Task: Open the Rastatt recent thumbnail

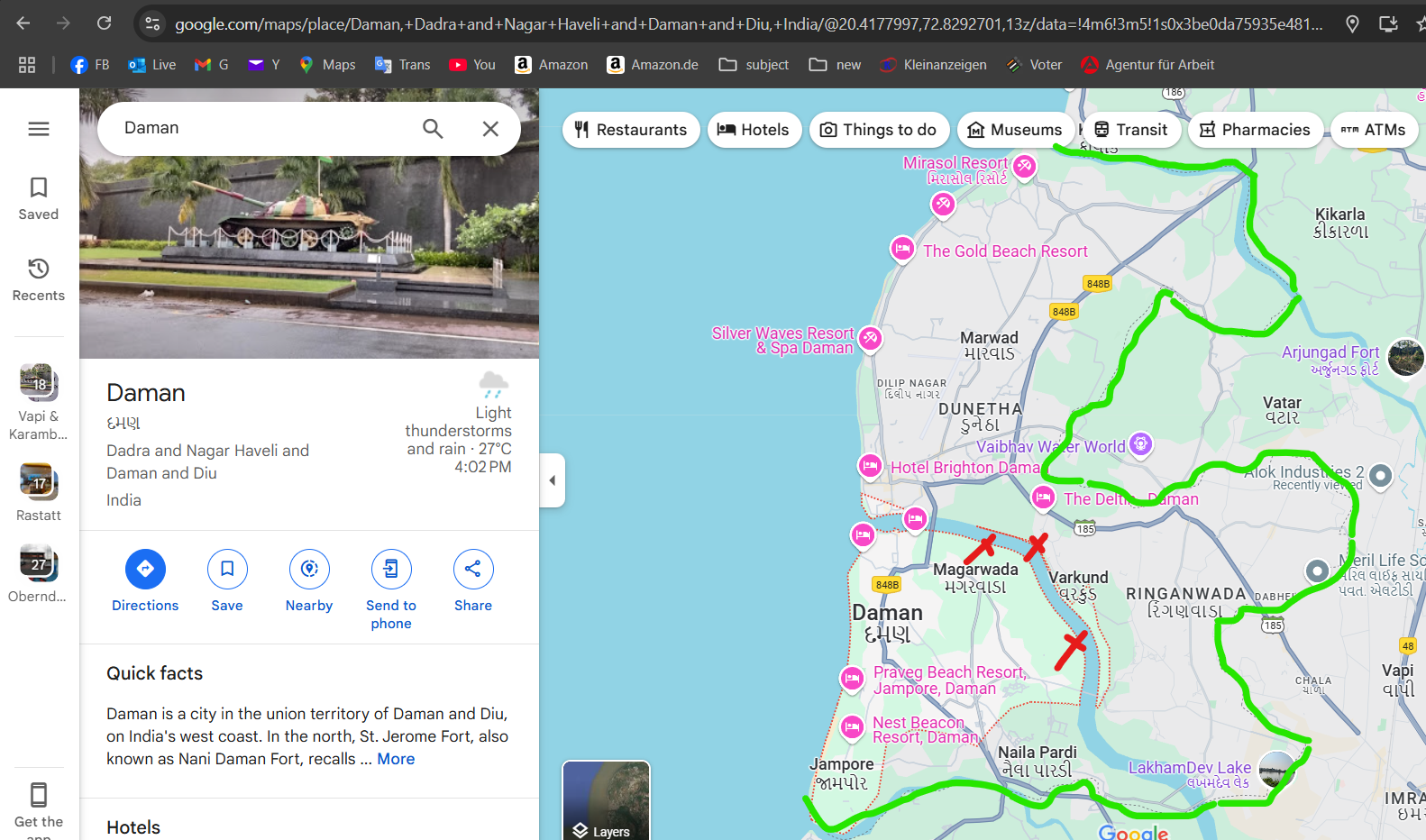Action: 39,492
